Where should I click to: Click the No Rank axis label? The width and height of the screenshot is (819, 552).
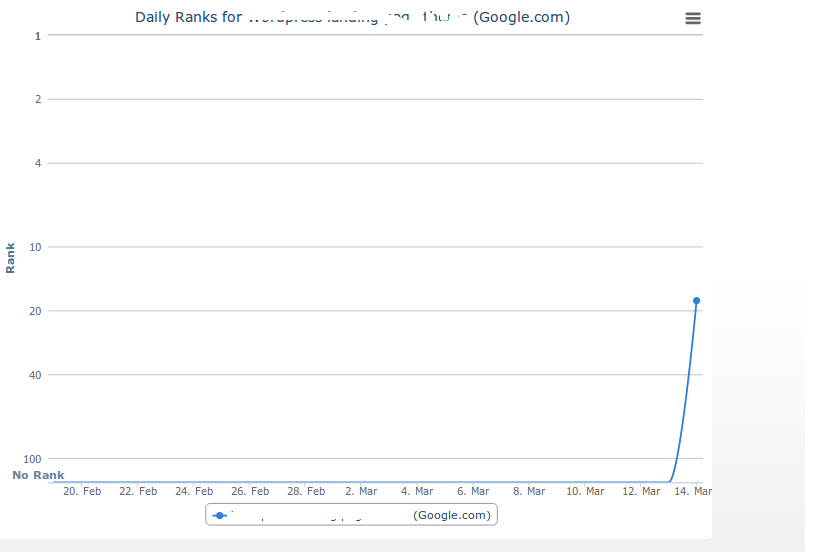pyautogui.click(x=38, y=475)
